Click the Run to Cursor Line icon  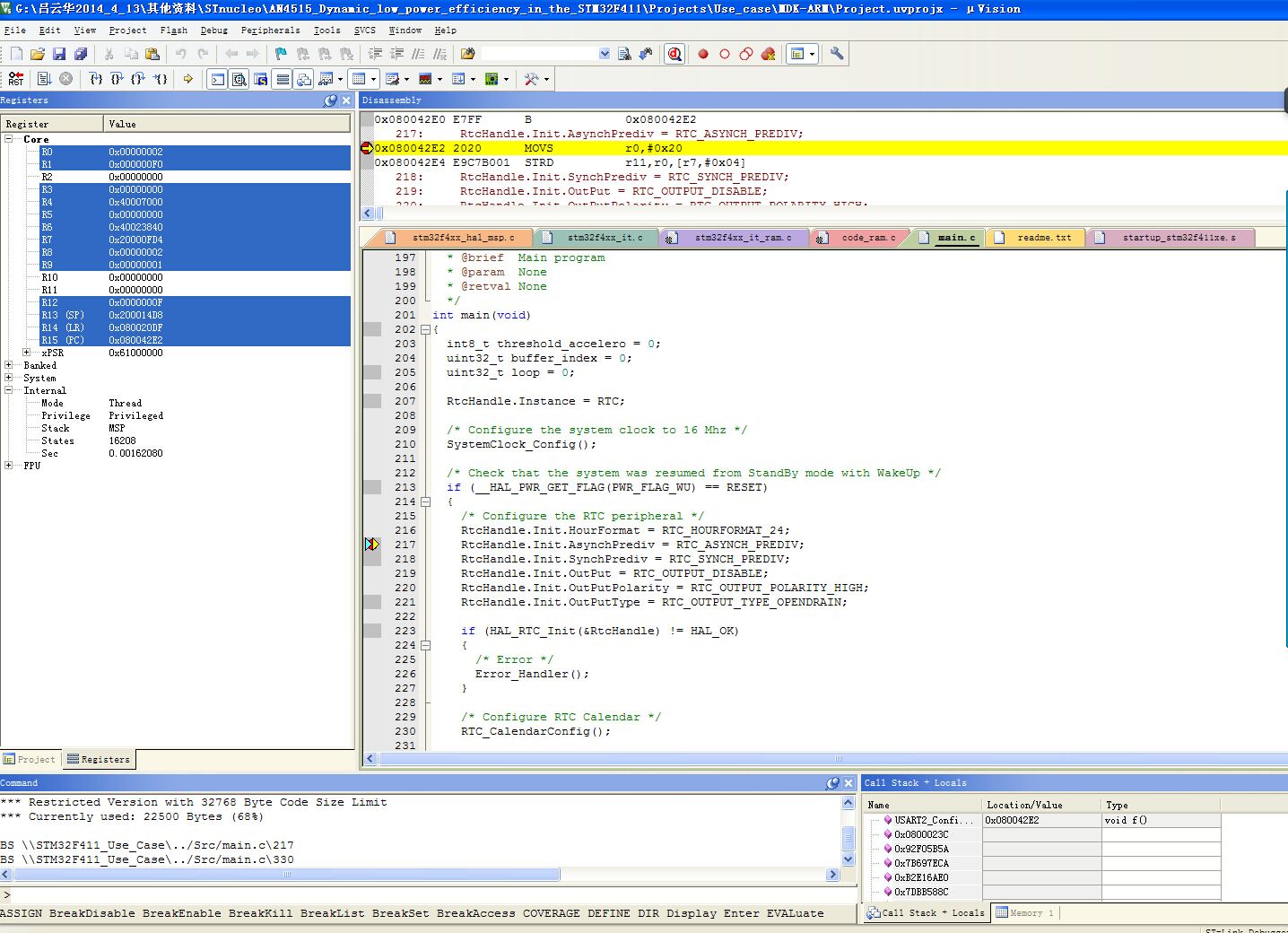click(160, 79)
